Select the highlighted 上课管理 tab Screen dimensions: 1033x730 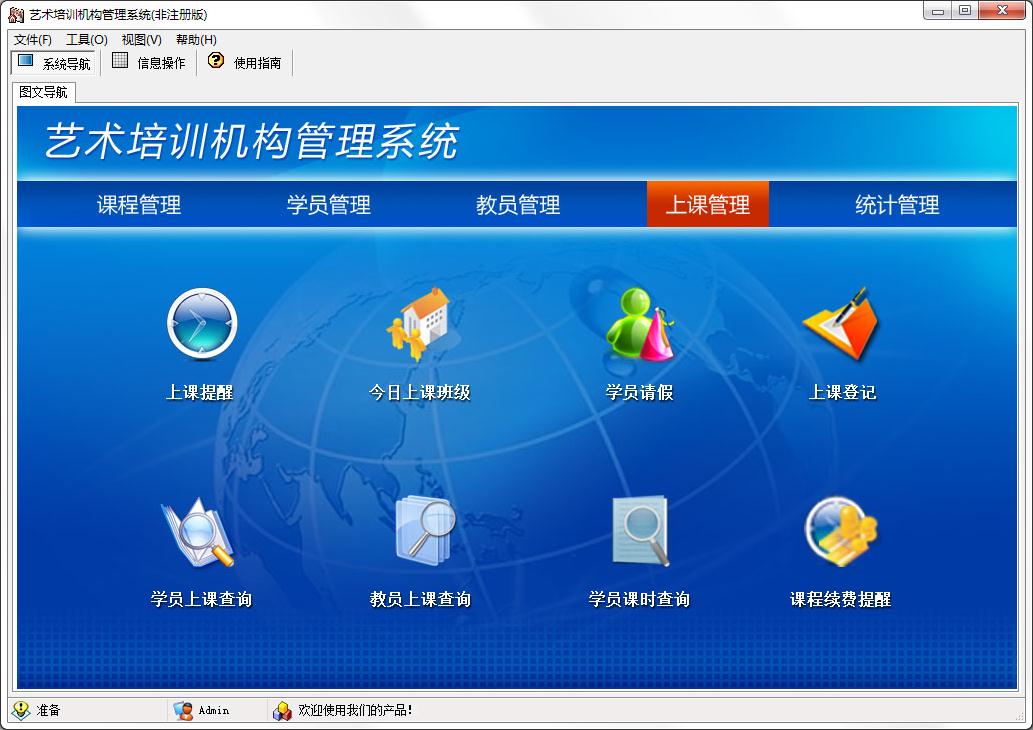tap(708, 204)
